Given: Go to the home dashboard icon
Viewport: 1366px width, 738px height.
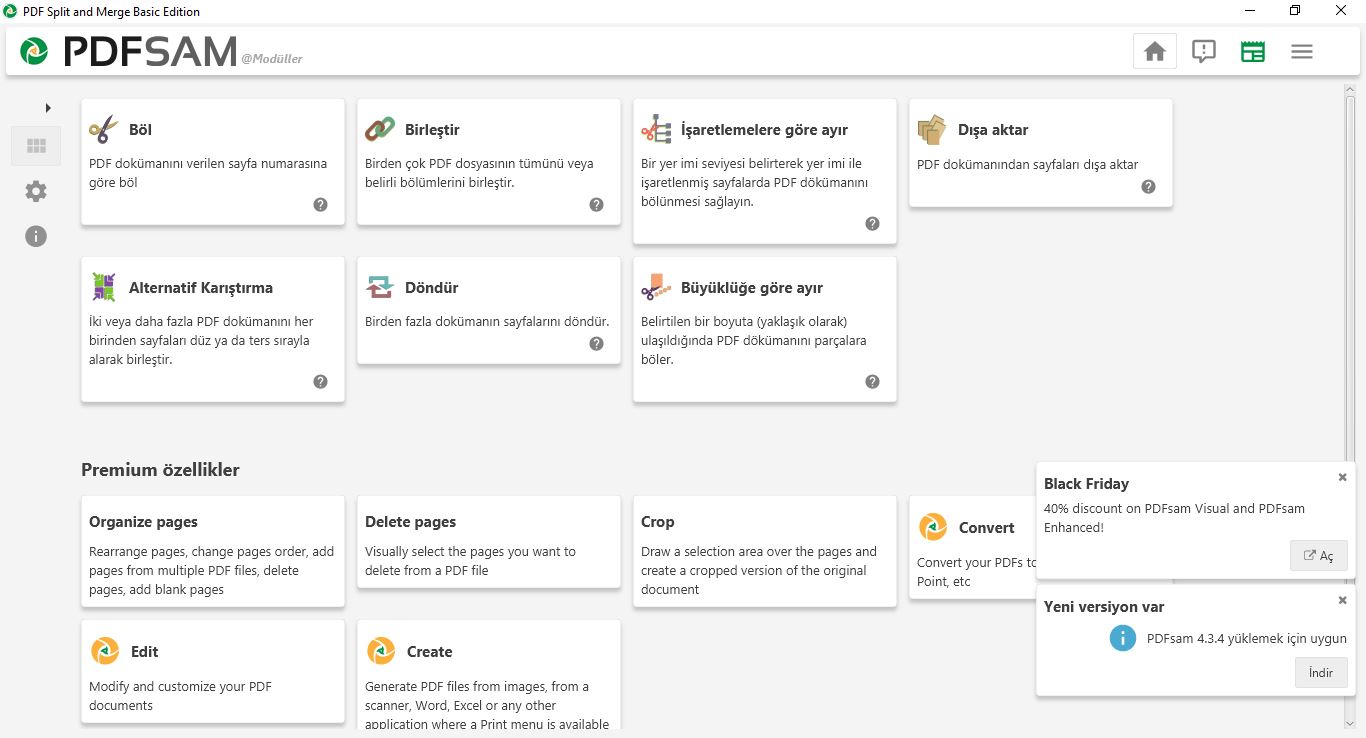Looking at the screenshot, I should point(1155,52).
